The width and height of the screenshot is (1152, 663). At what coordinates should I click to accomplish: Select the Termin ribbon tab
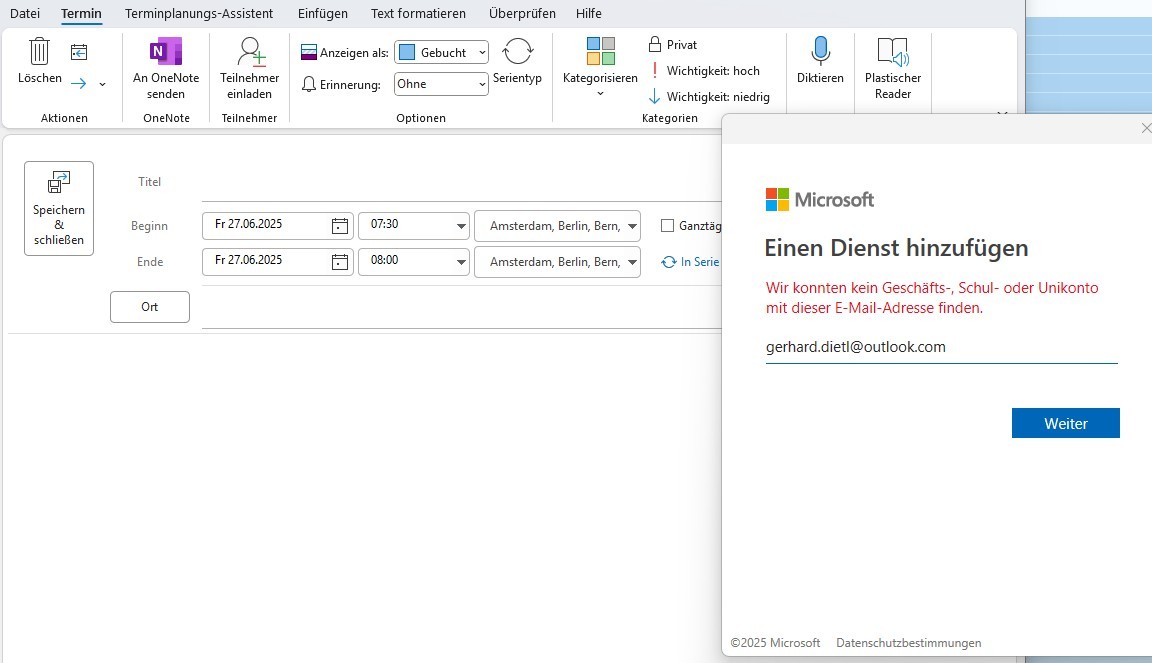(82, 13)
